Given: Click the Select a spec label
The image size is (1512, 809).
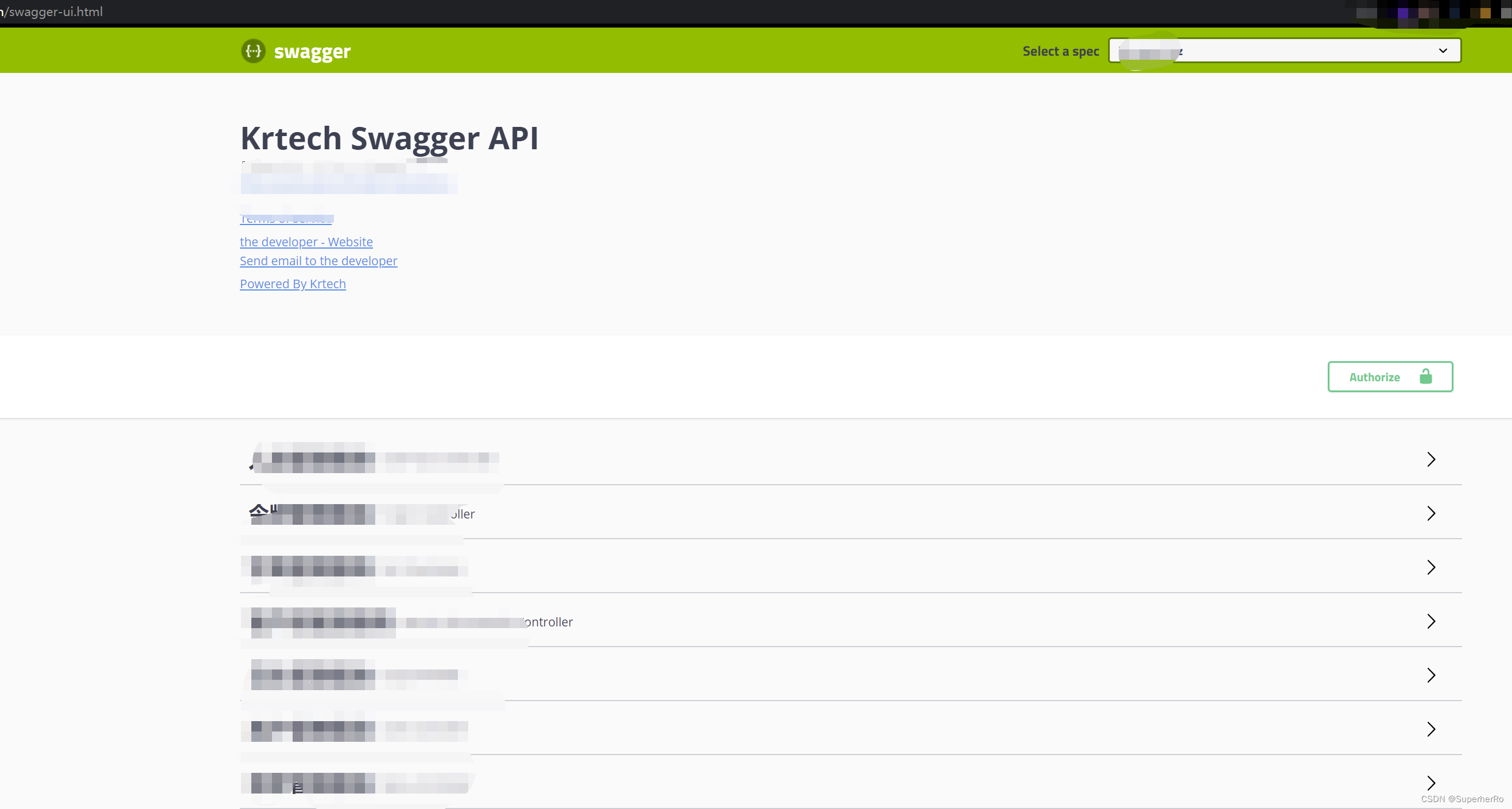Looking at the screenshot, I should click(x=1059, y=51).
